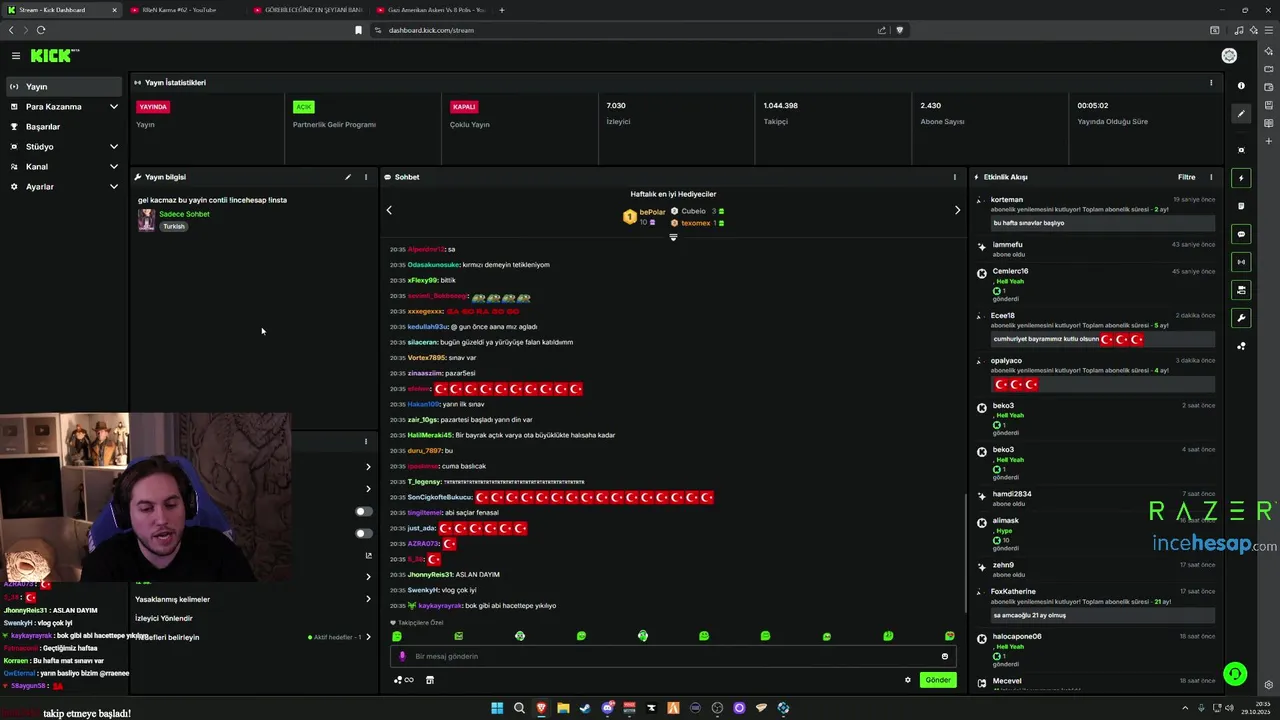Edit stream info with pencil icon
Screen dimensions: 1280x720
click(x=348, y=177)
